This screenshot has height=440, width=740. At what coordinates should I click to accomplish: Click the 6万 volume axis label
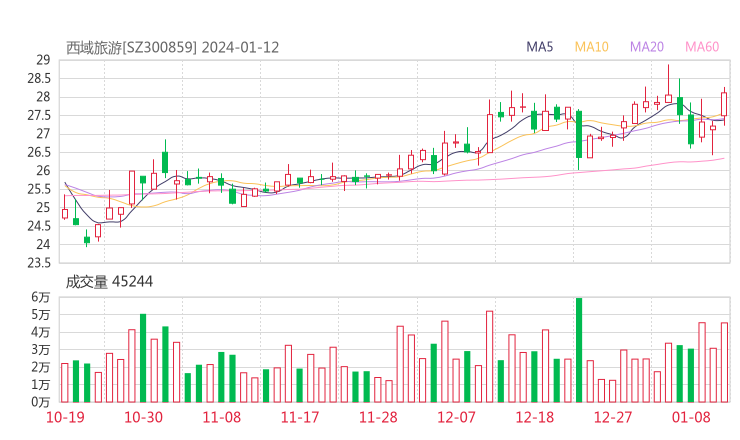tap(41, 297)
